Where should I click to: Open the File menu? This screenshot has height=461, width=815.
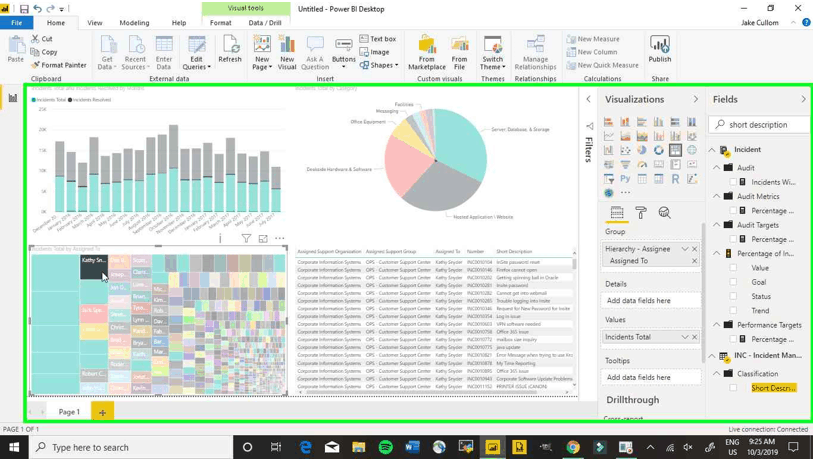(17, 23)
